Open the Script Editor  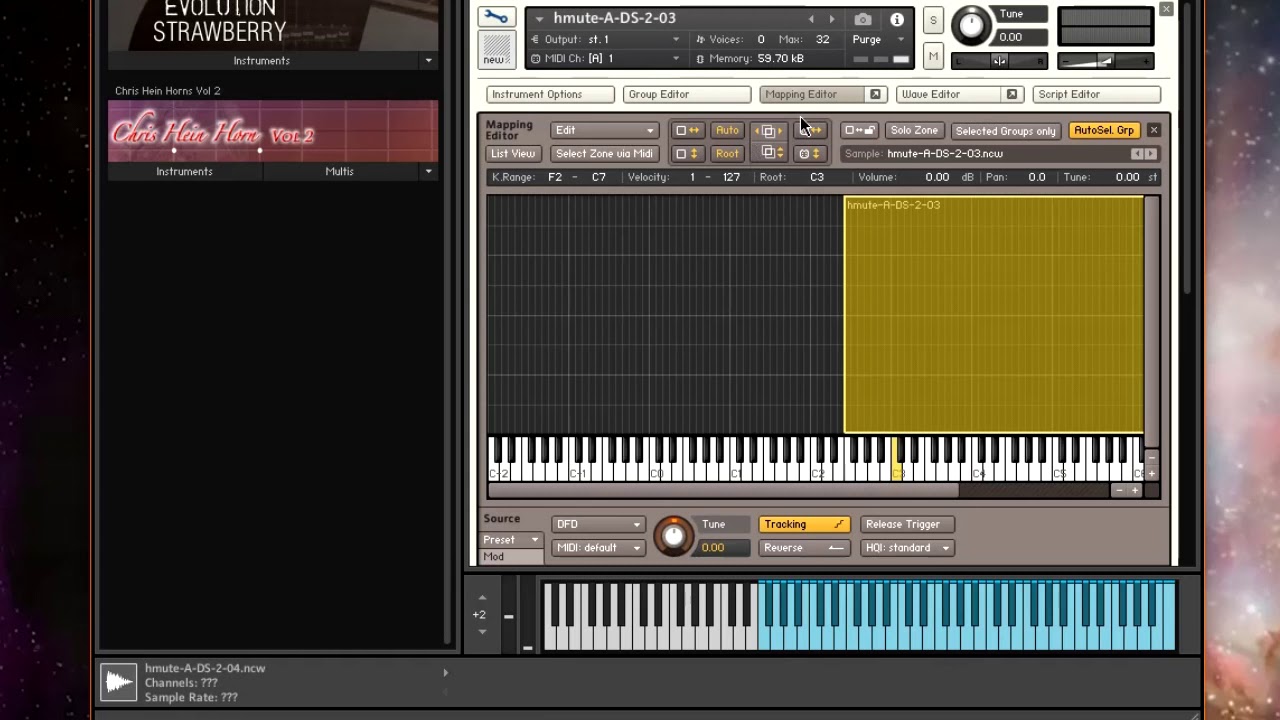coord(1096,94)
